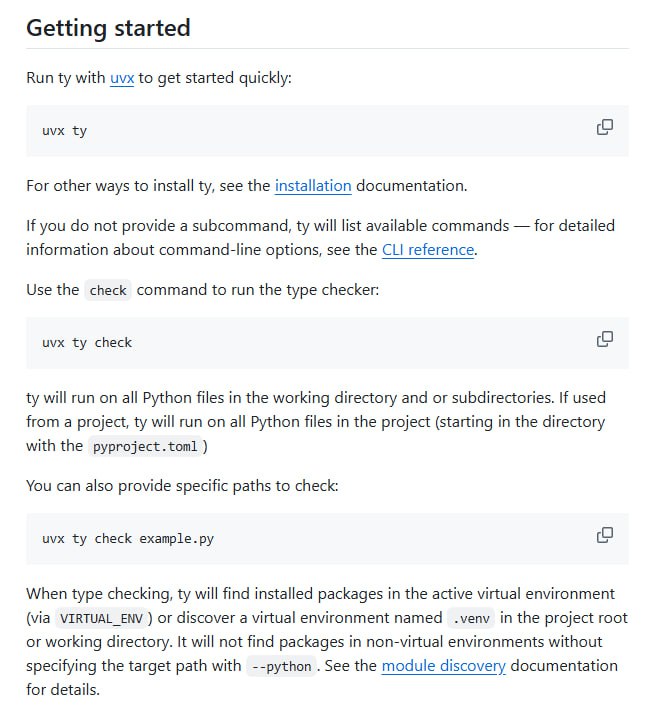The image size is (661, 719).
Task: Click the 'uvx ty check' code text
Action: point(87,343)
